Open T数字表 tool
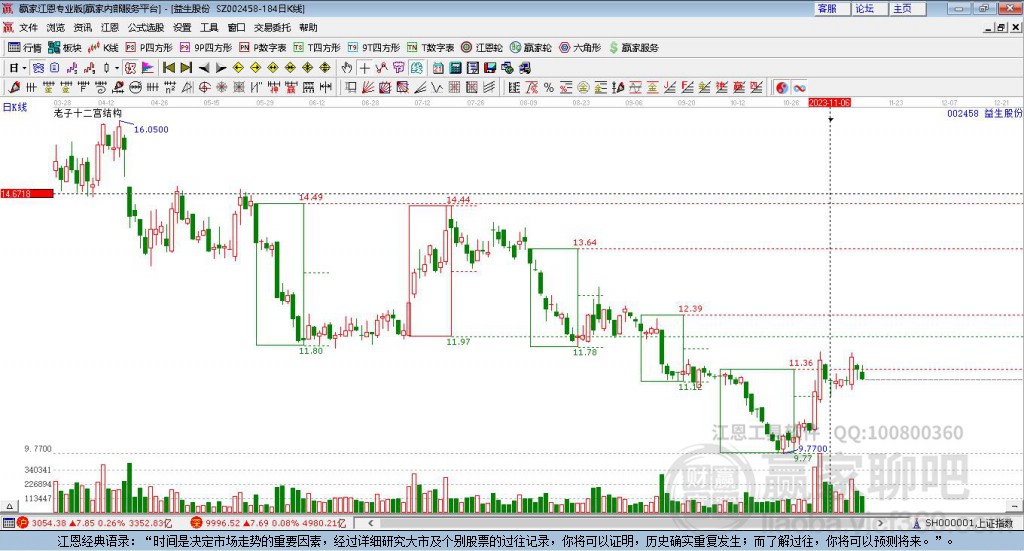The image size is (1024, 551). pyautogui.click(x=430, y=48)
